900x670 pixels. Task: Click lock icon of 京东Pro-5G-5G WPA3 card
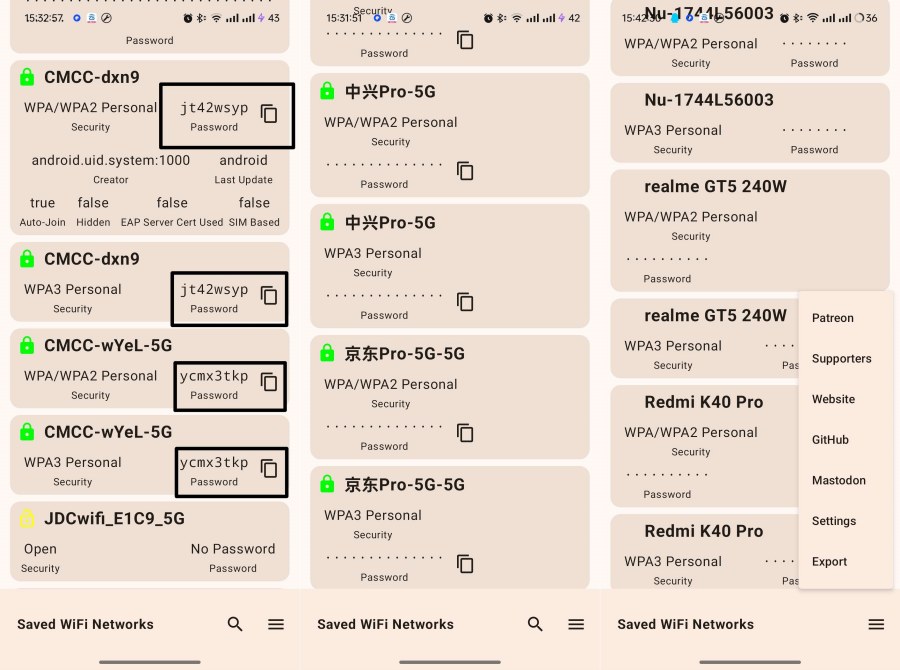coord(327,483)
